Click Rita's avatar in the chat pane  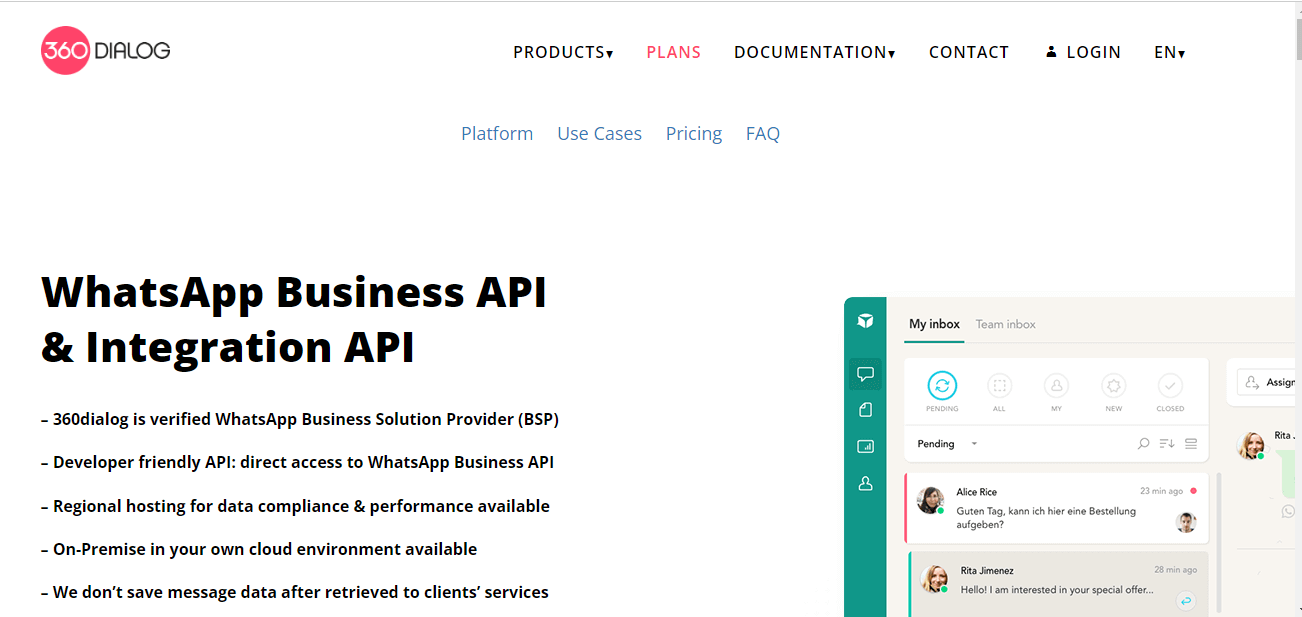click(x=1251, y=445)
